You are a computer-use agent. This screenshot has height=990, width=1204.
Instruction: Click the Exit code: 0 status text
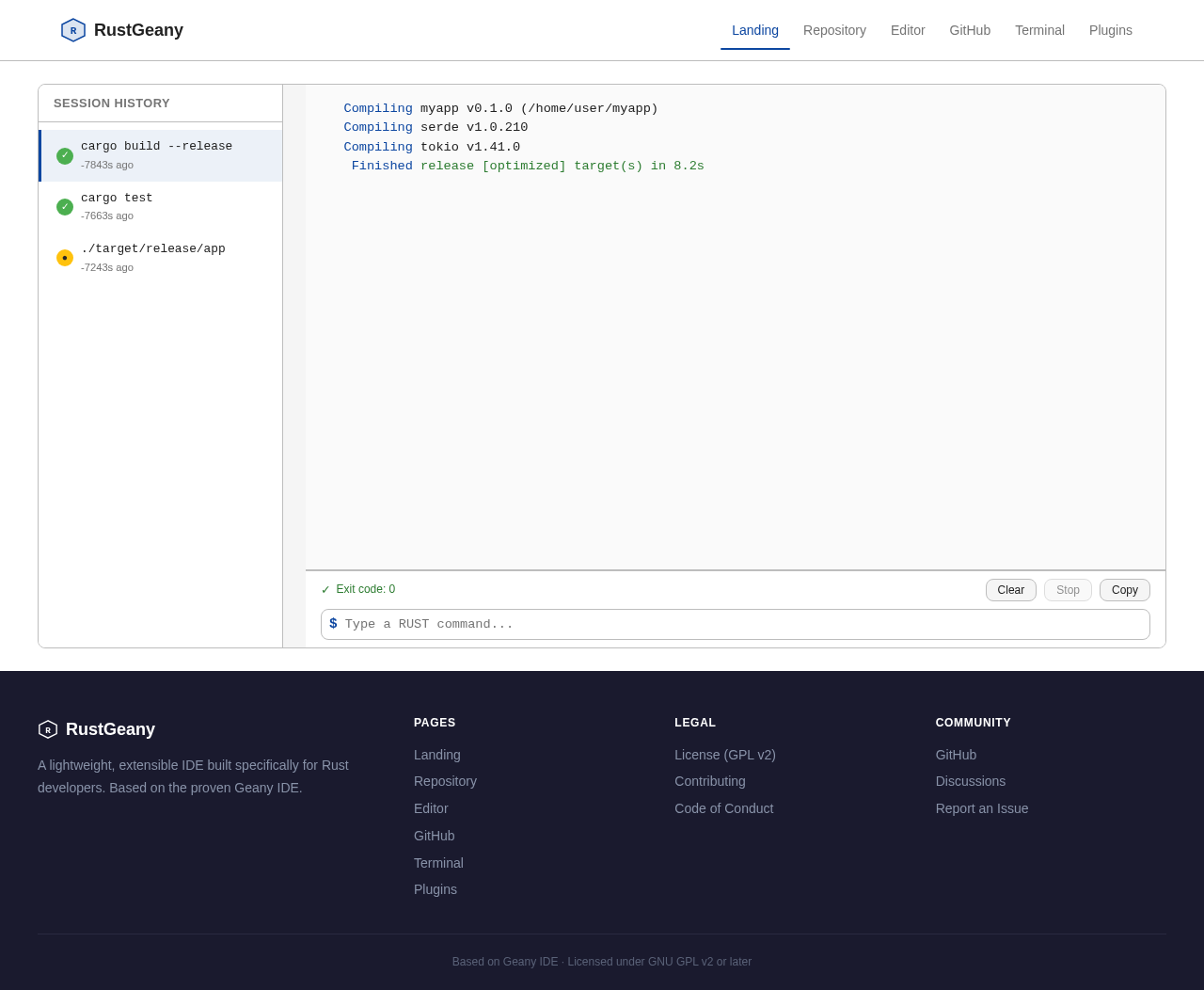(366, 590)
